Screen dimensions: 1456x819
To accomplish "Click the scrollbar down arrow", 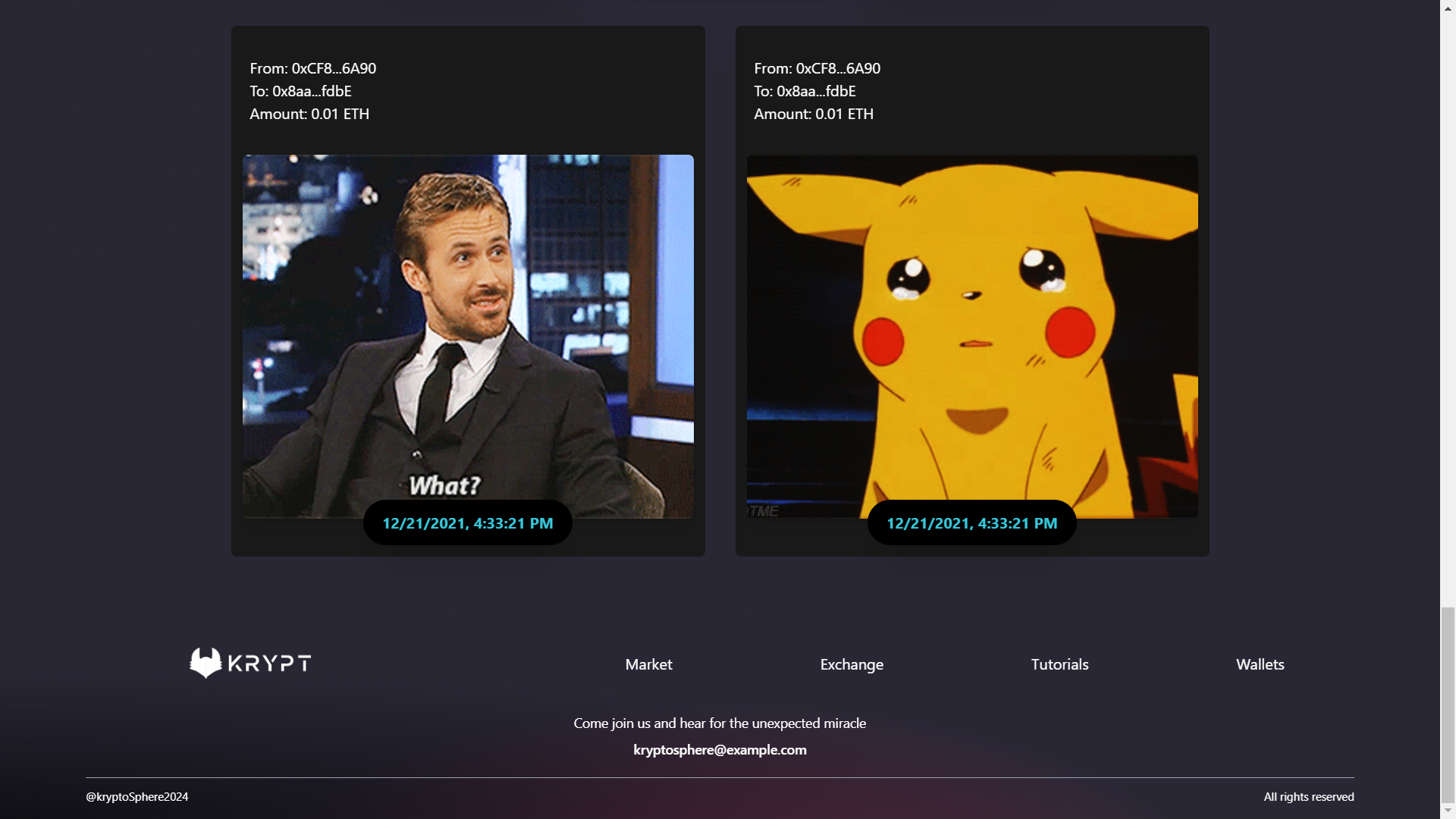I will pos(1448,811).
